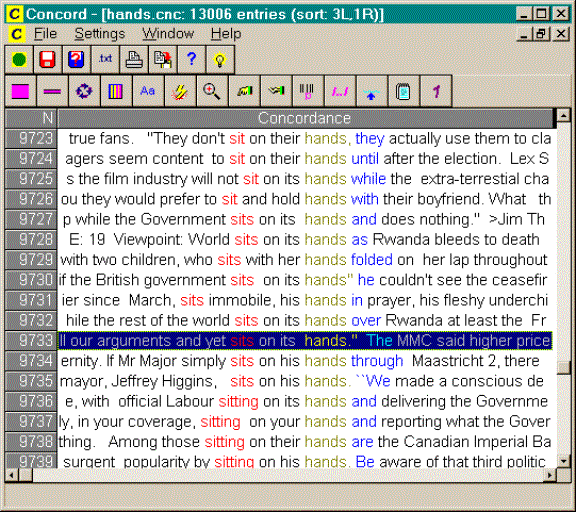Click the green circle start icon
Image resolution: width=576 pixels, height=512 pixels.
point(19,60)
